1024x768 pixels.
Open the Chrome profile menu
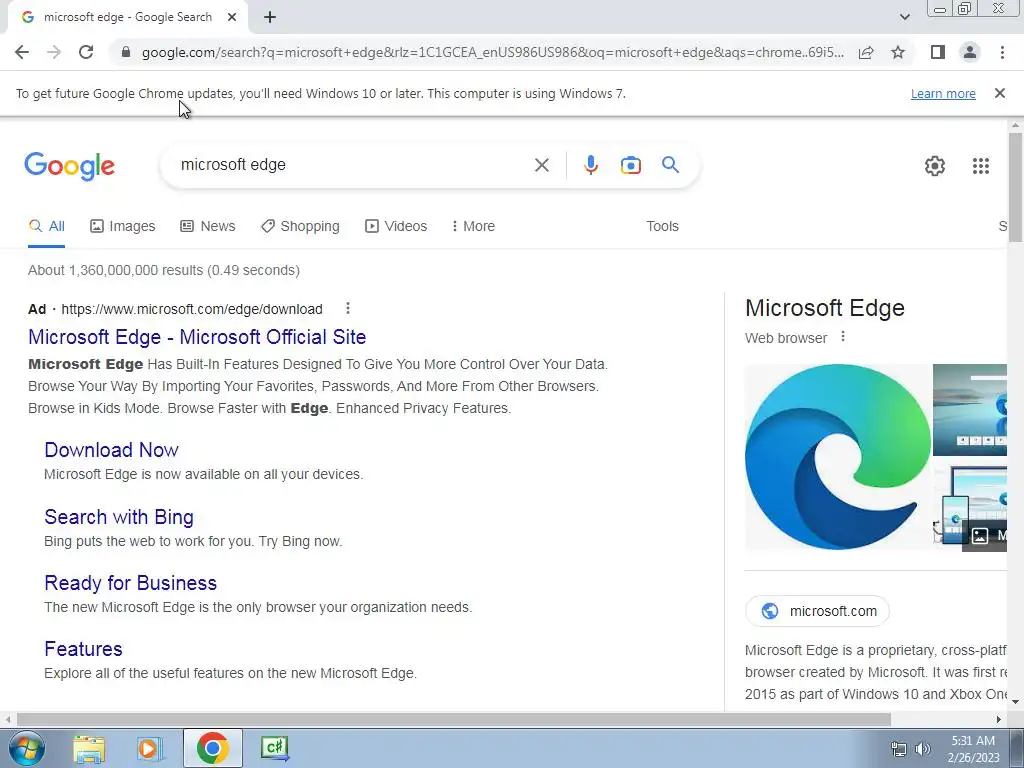(x=970, y=52)
